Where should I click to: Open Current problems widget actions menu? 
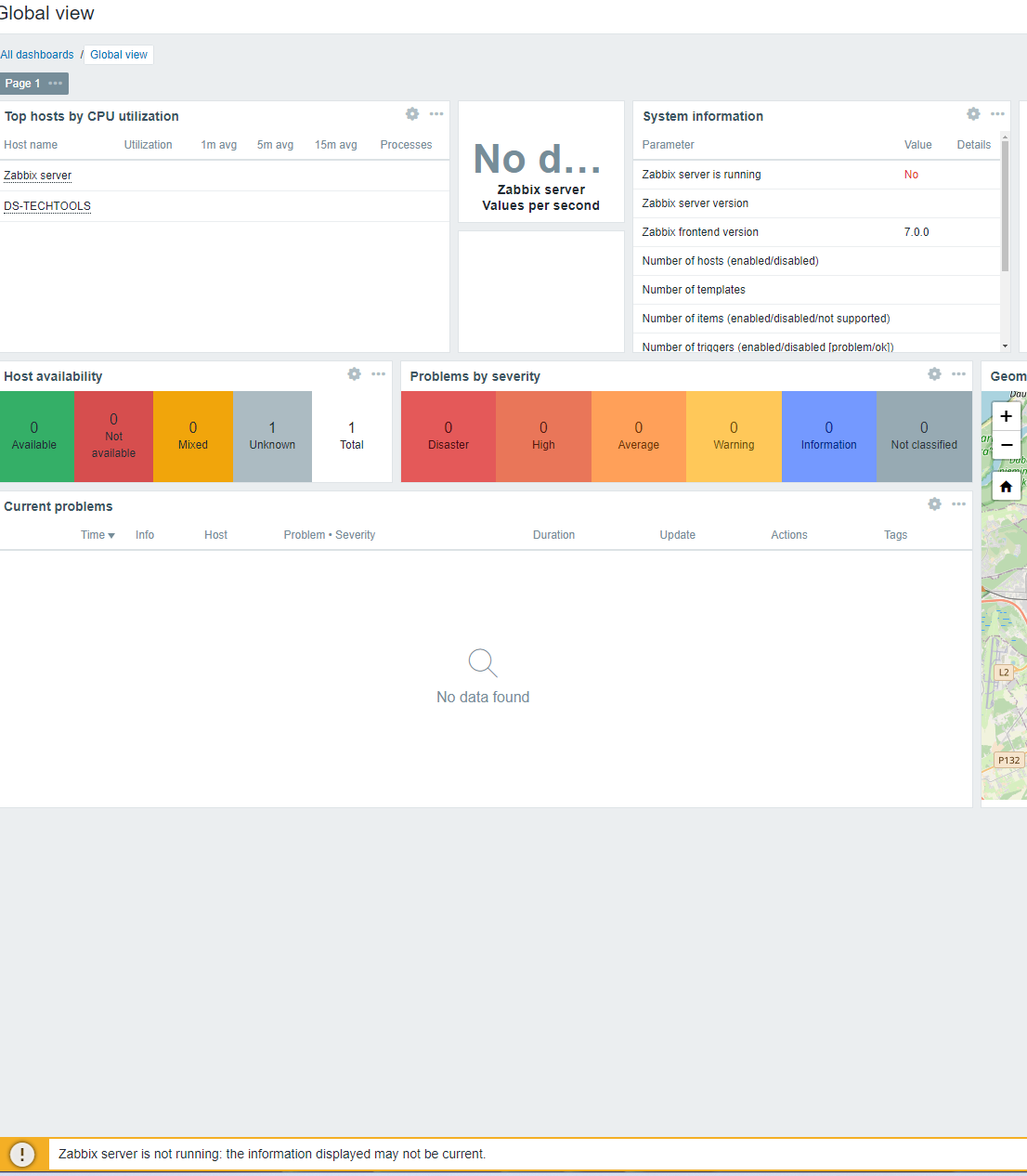point(958,504)
